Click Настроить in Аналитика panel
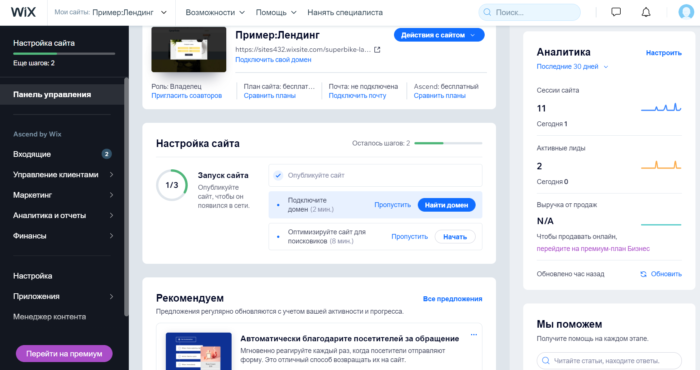 pos(663,53)
